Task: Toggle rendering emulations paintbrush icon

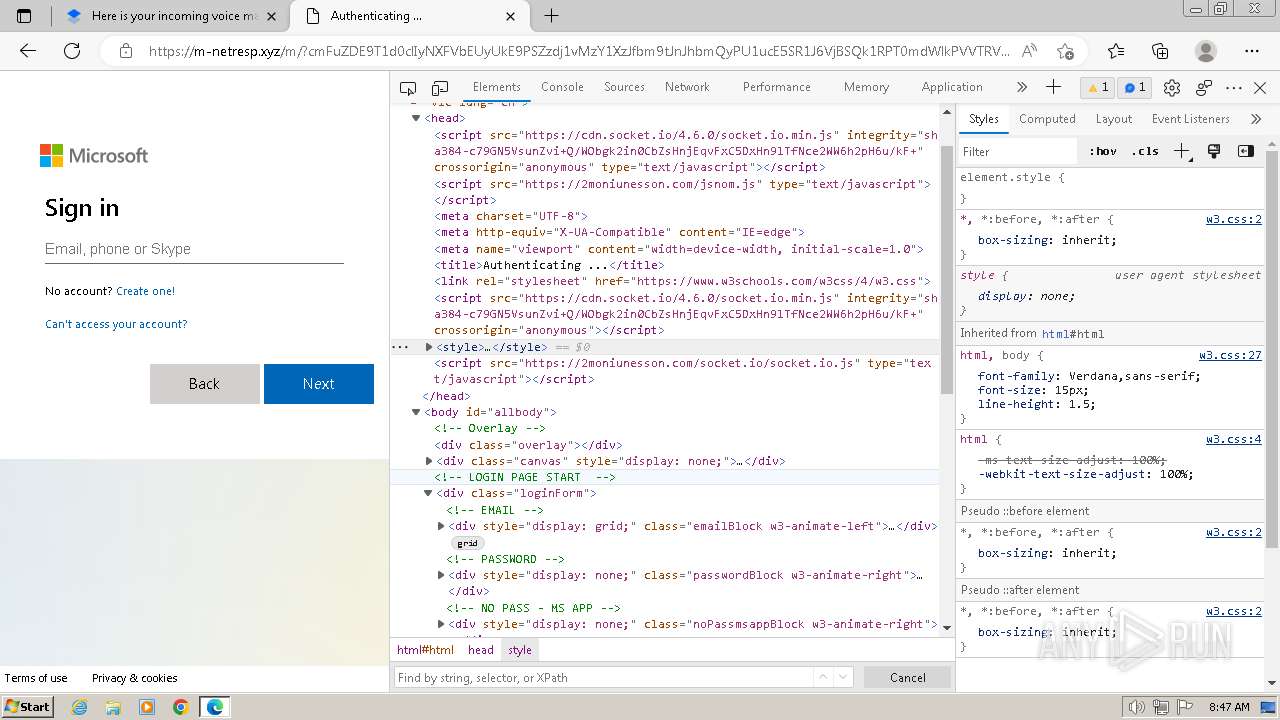Action: pyautogui.click(x=1214, y=151)
